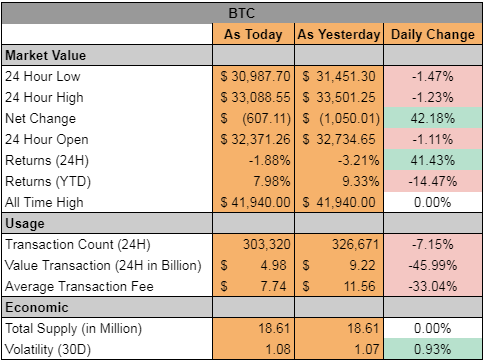
Task: Click Volatility (30D) daily change 0.93% cell
Action: tap(433, 349)
